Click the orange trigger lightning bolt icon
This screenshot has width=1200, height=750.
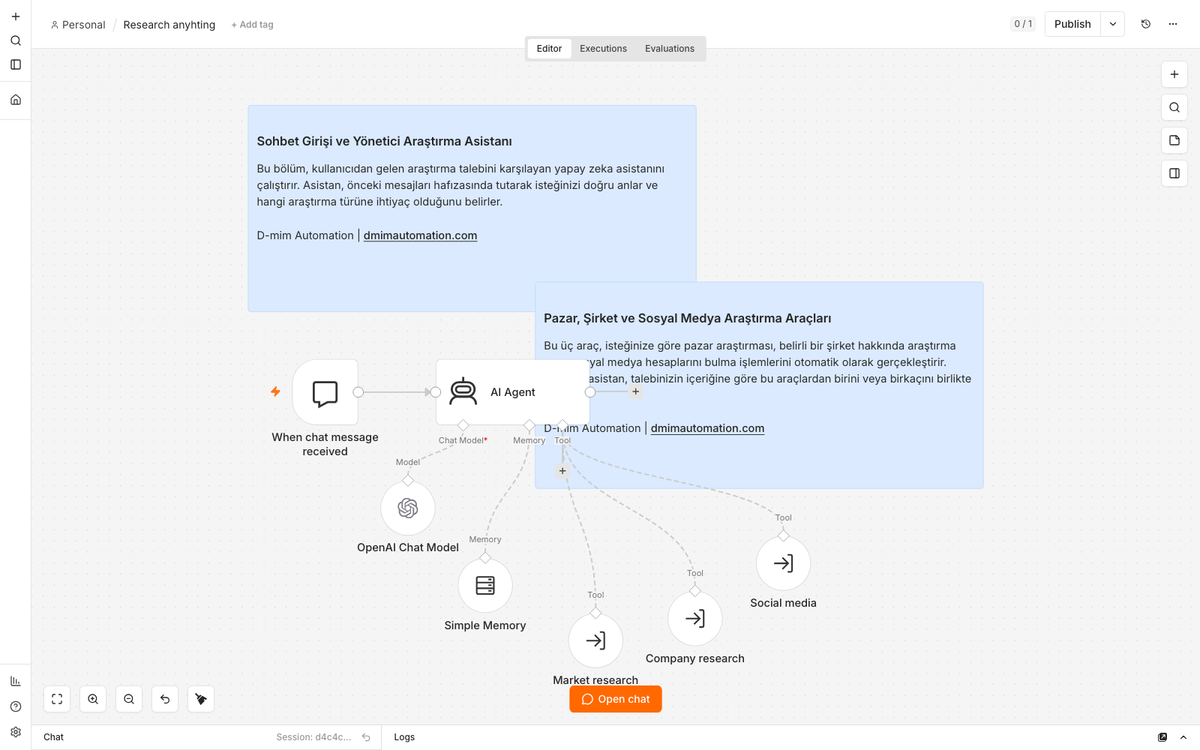point(276,392)
